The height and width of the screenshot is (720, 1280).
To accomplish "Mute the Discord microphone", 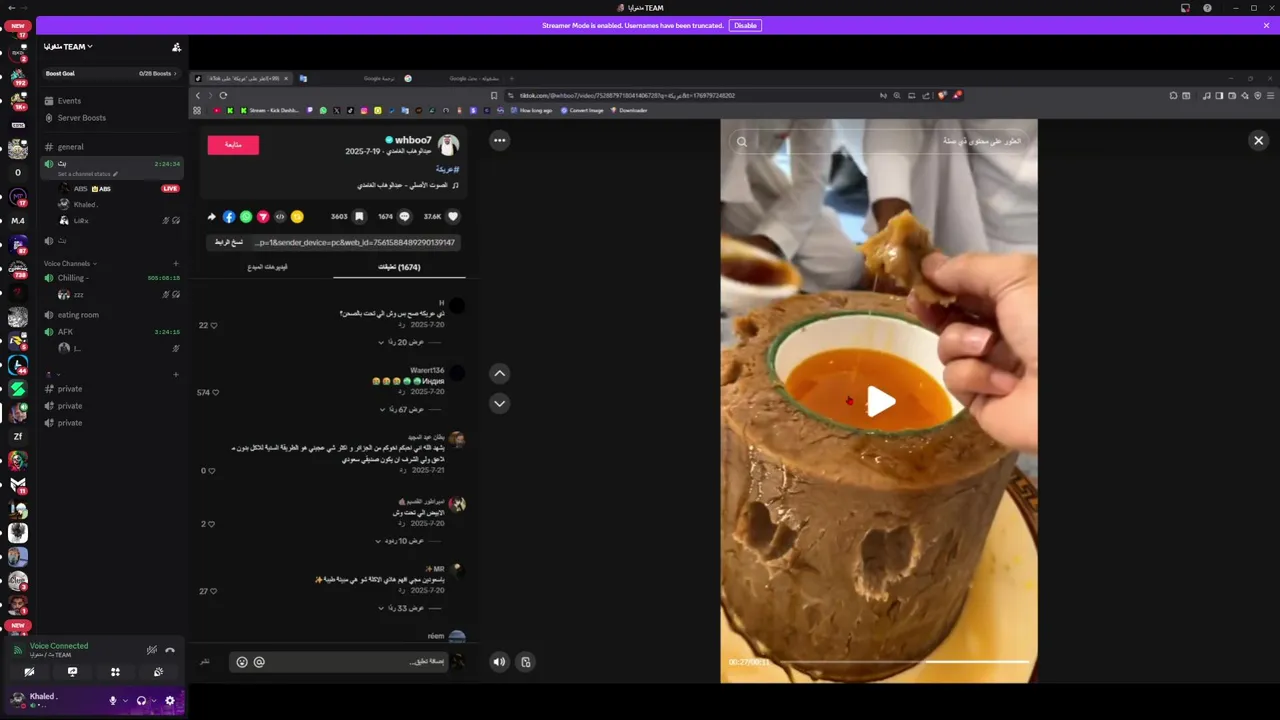I will click(113, 701).
